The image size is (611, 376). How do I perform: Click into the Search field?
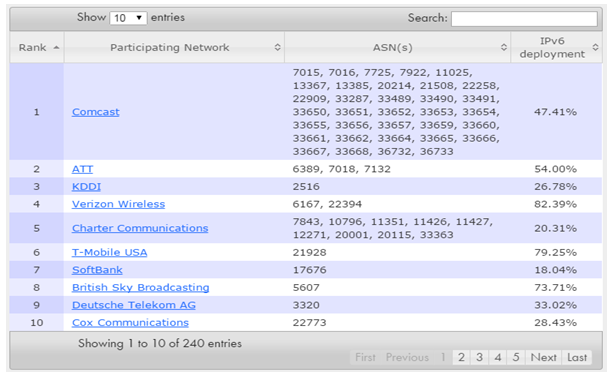tap(524, 18)
